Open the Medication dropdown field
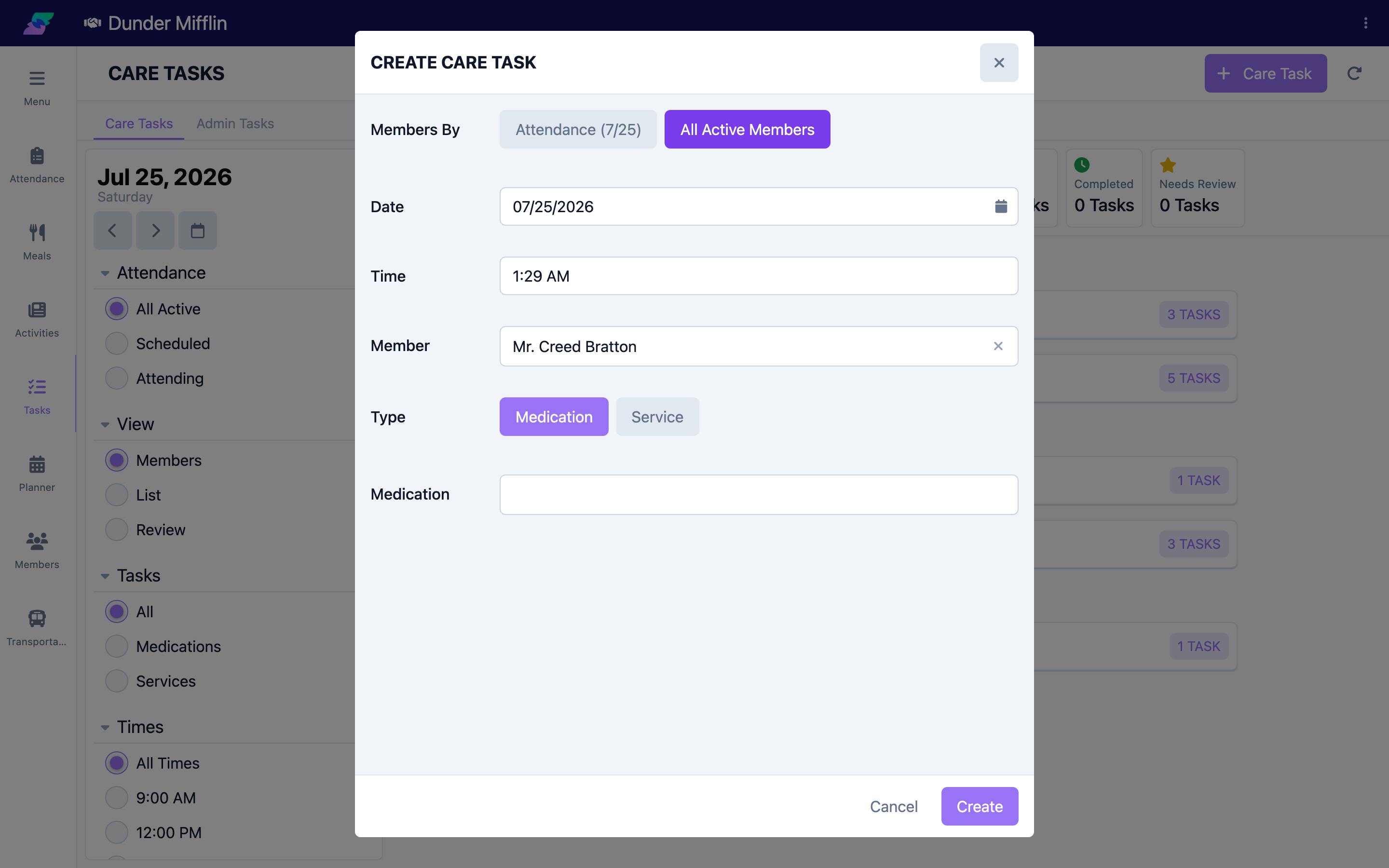 759,494
